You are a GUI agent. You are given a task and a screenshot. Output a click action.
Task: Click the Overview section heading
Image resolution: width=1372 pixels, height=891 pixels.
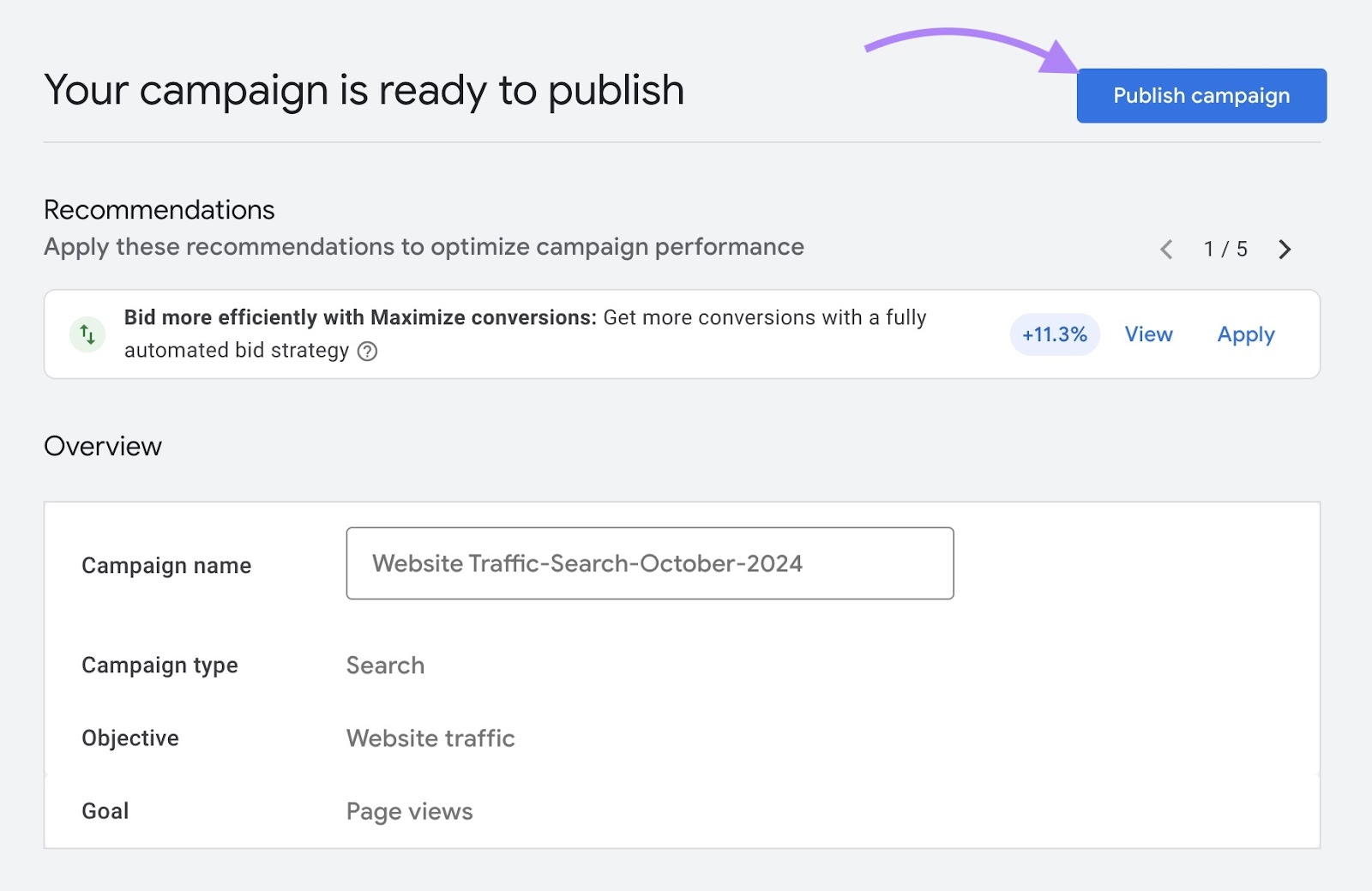pyautogui.click(x=103, y=445)
